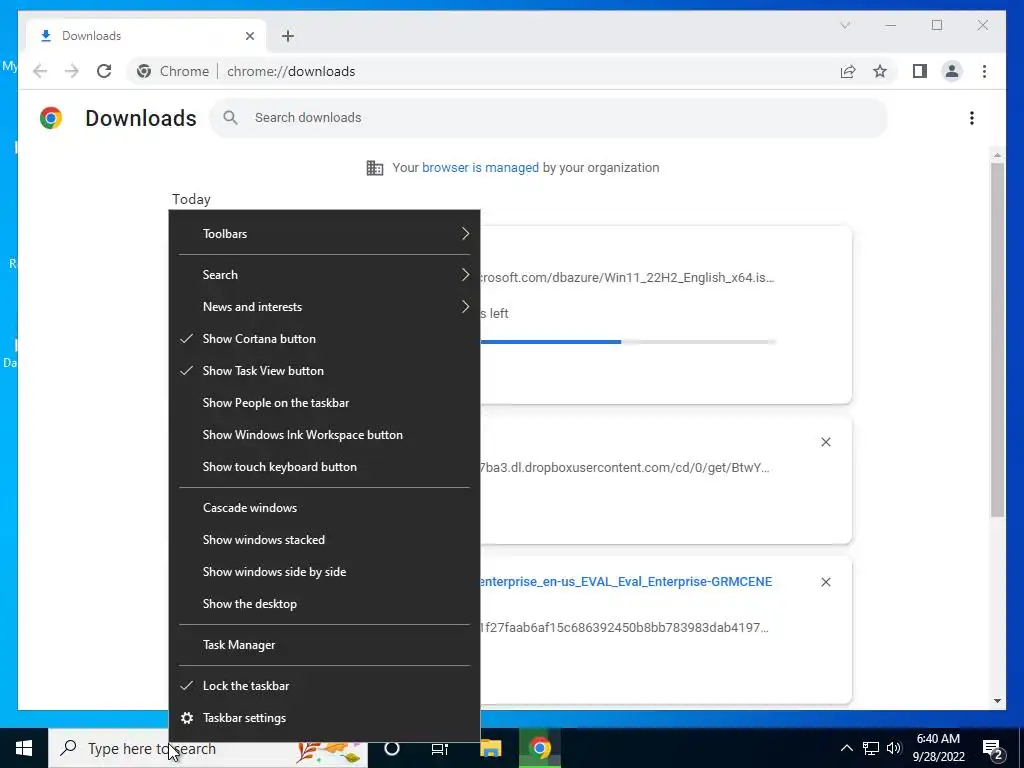Open the Windows Start menu
The height and width of the screenshot is (768, 1024).
point(24,748)
